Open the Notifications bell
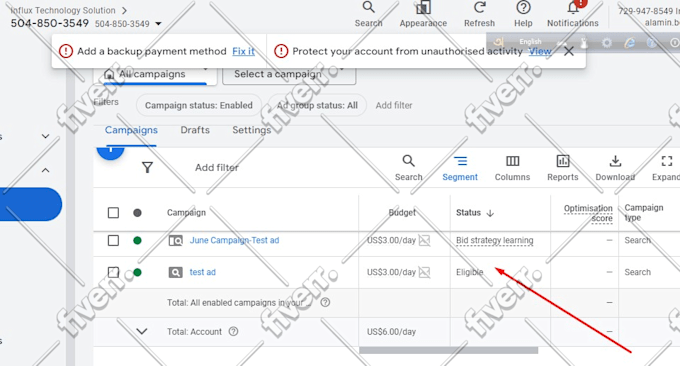 click(572, 15)
